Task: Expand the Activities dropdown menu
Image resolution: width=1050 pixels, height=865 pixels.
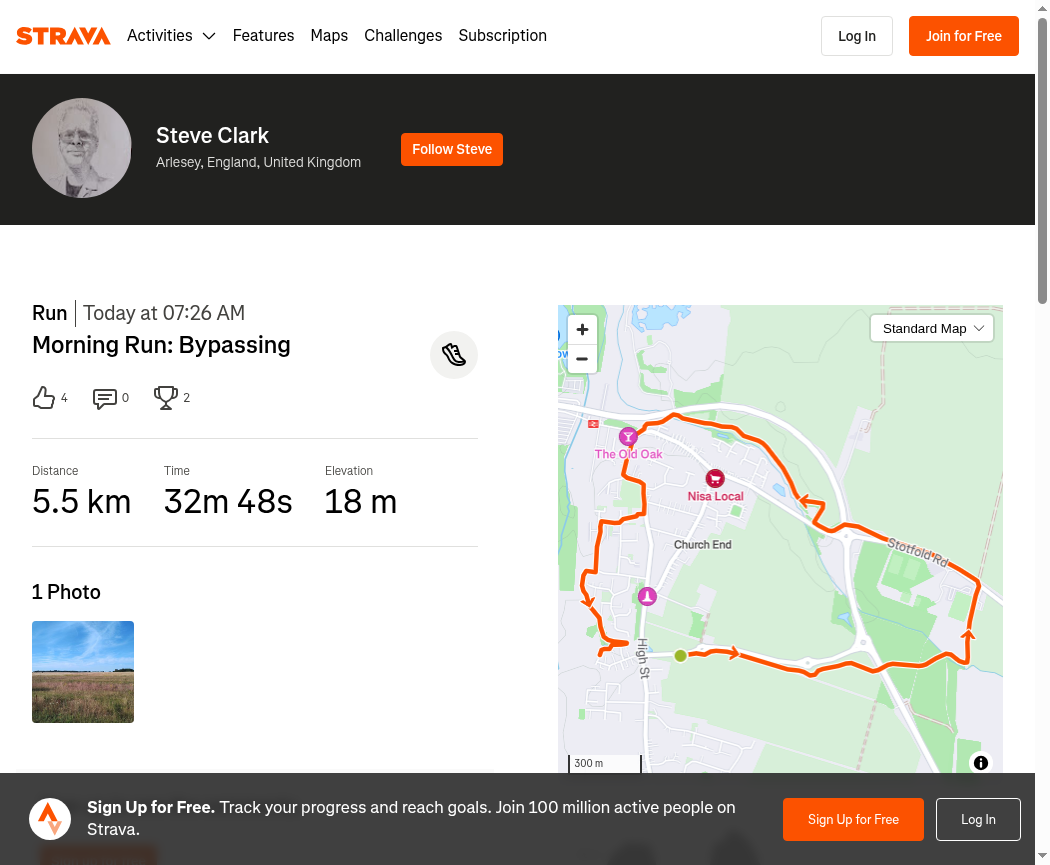Action: 171,36
